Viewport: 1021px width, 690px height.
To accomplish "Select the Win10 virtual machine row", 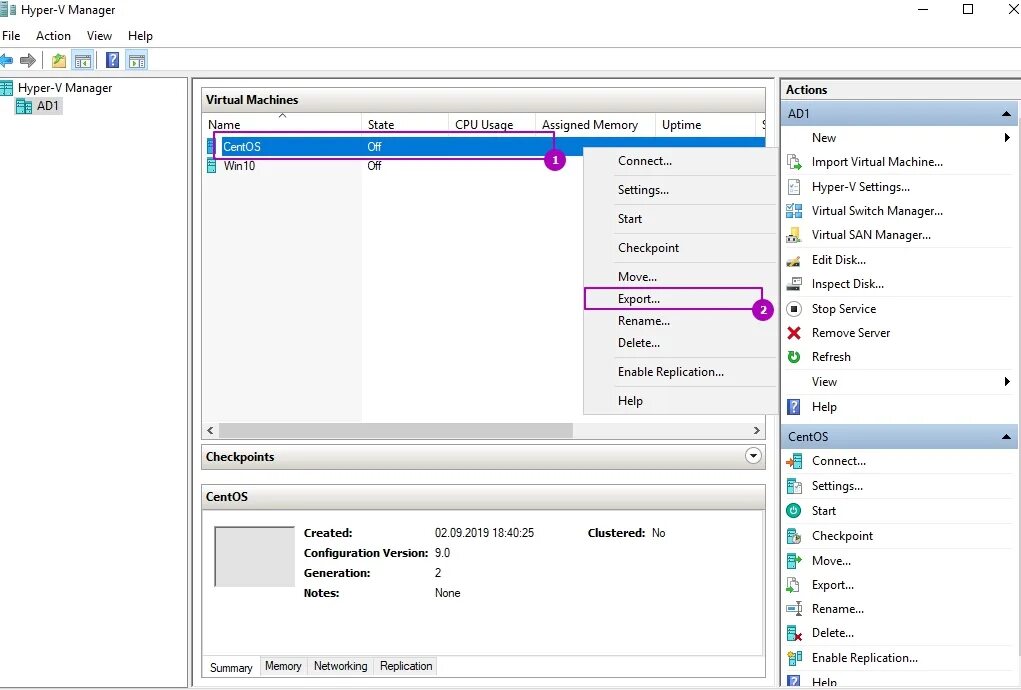I will [x=484, y=166].
